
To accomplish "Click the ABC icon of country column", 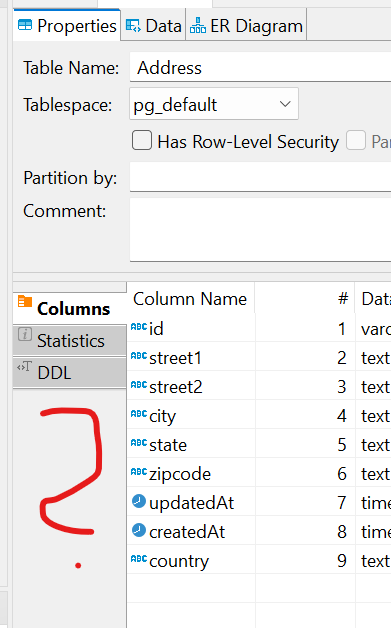I will pos(139,559).
